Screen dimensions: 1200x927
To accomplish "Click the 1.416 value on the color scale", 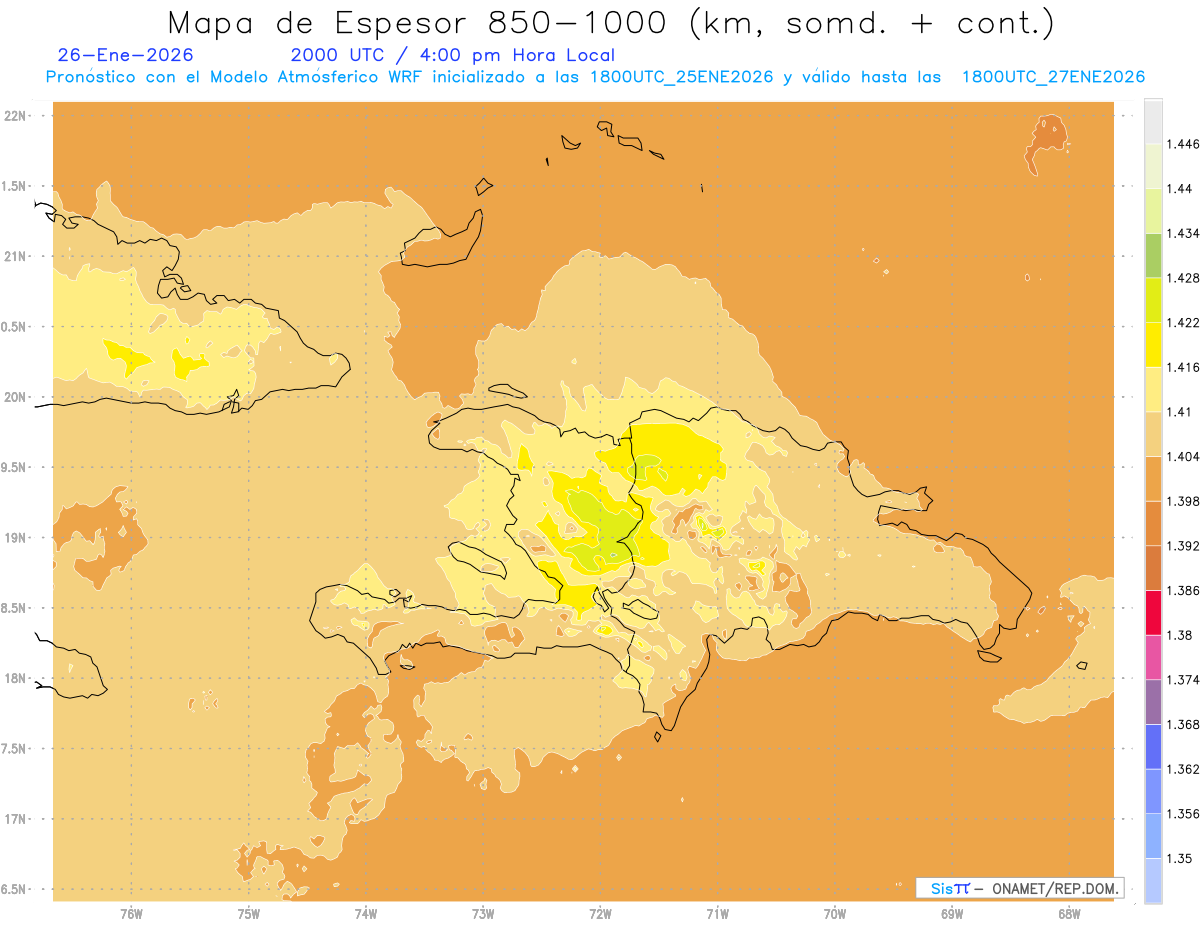I will [1183, 368].
